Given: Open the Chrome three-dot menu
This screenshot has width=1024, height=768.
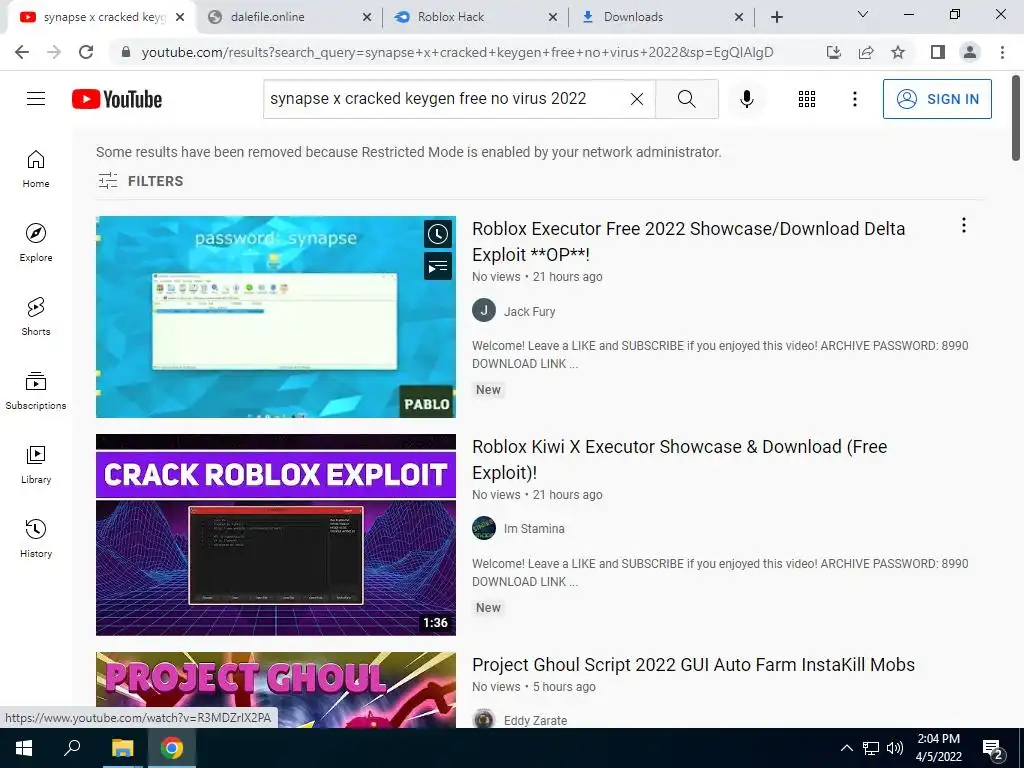Looking at the screenshot, I should pos(1002,52).
